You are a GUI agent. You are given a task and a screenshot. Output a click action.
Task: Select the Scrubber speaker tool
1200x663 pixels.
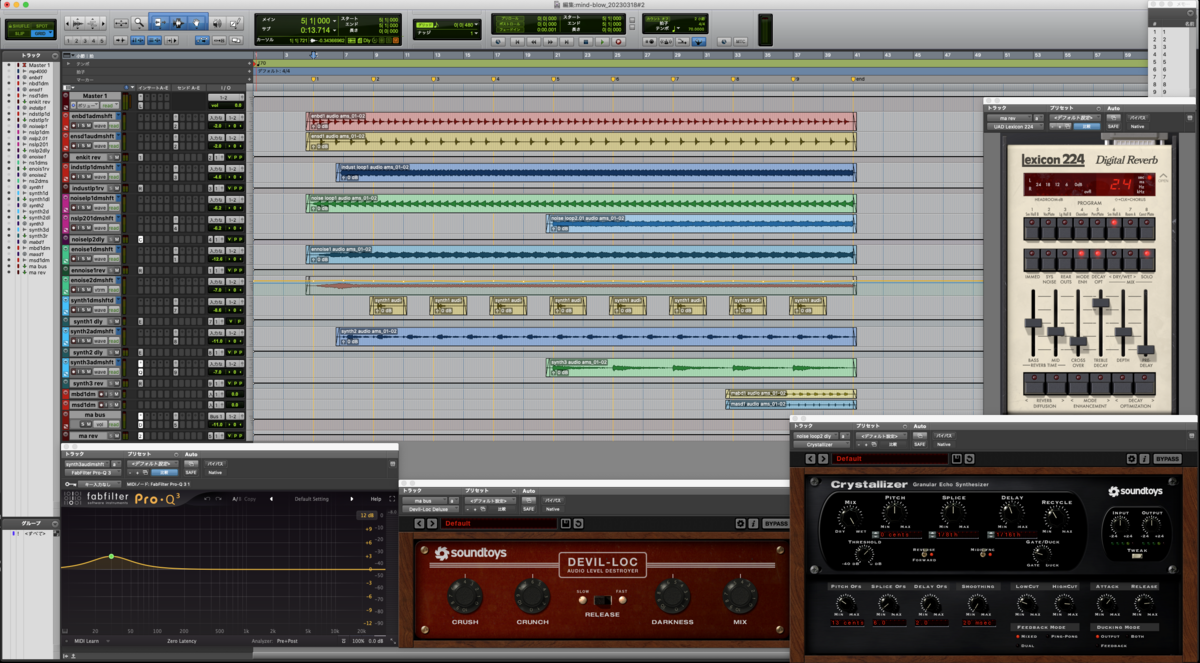(217, 23)
